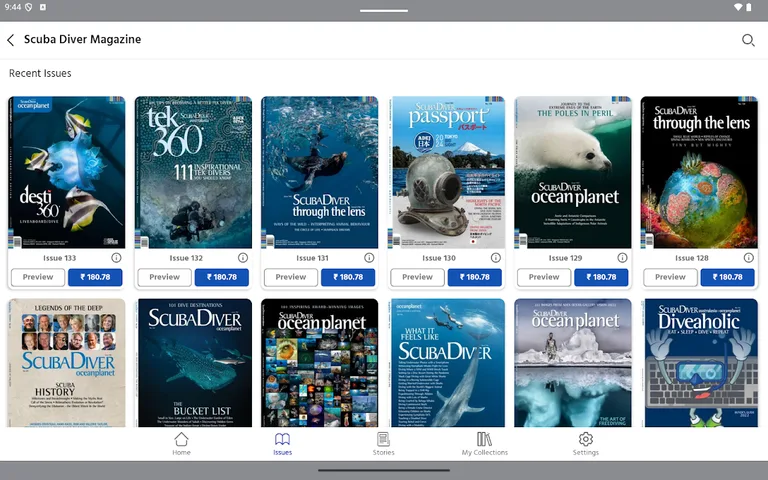Open the tek 360 cover of Issue 132
Screen dimensions: 768x480
[193, 172]
